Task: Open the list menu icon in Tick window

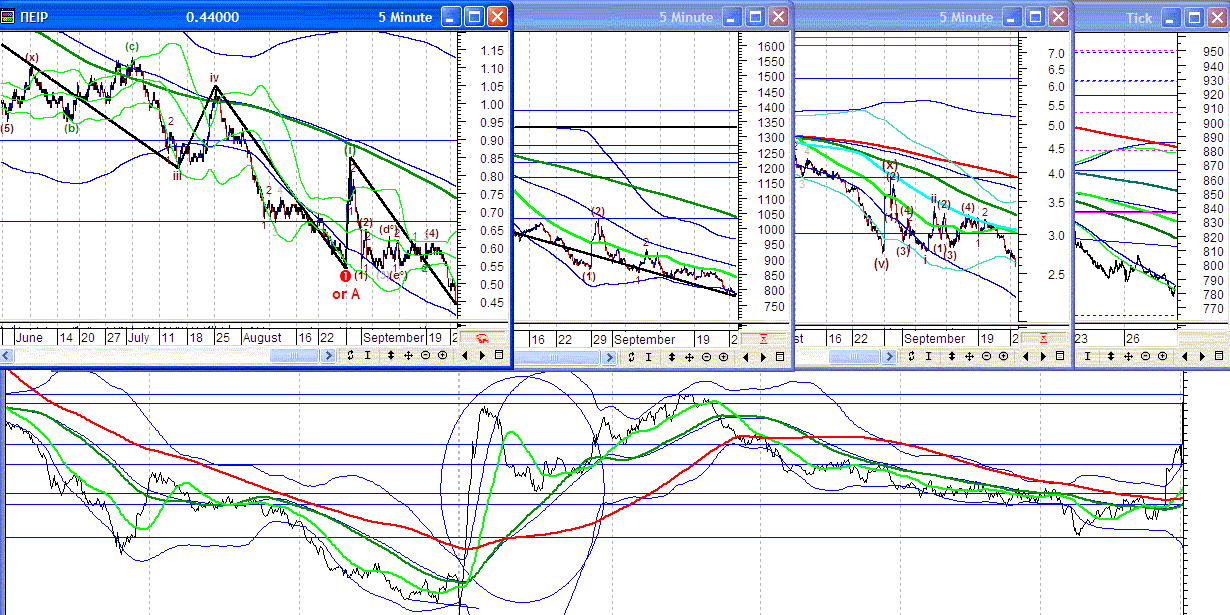Action: tap(1217, 356)
